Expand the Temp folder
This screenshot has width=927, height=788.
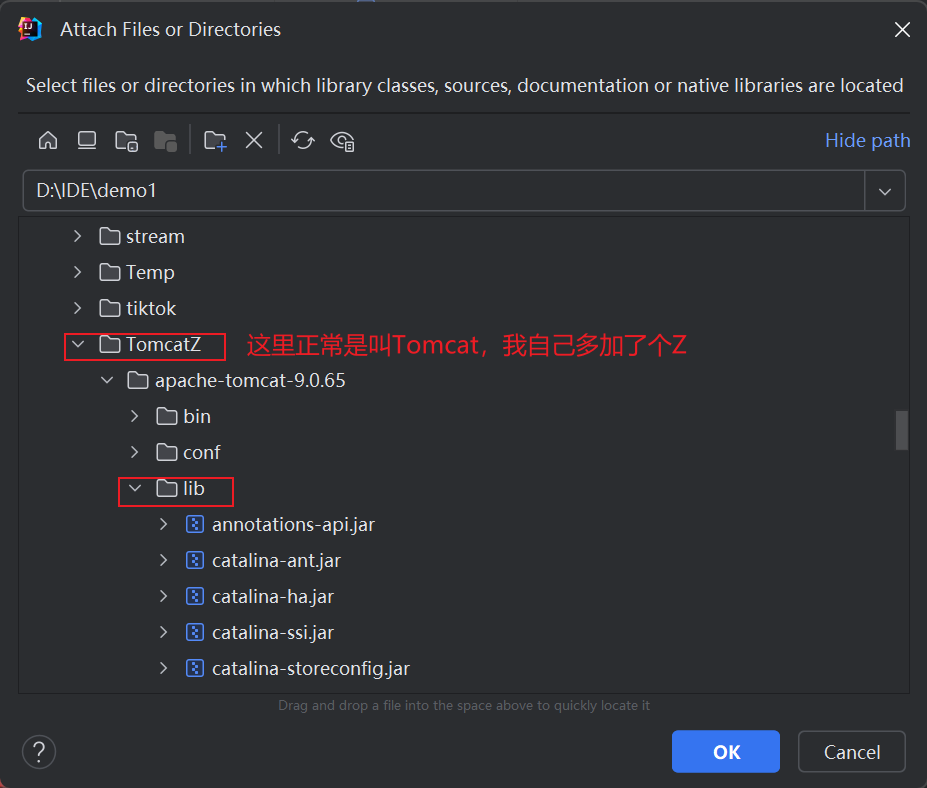(77, 273)
